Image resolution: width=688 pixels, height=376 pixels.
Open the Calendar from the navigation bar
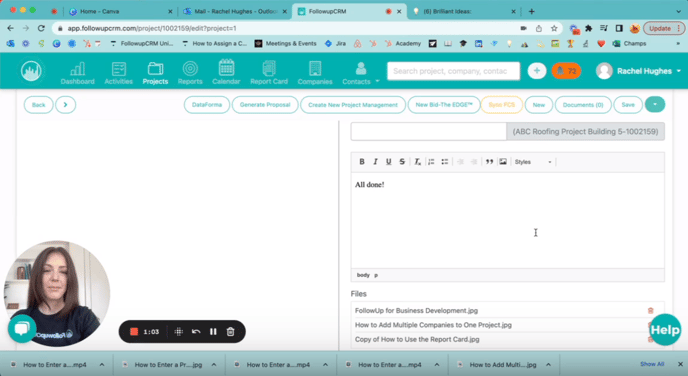tap(226, 72)
